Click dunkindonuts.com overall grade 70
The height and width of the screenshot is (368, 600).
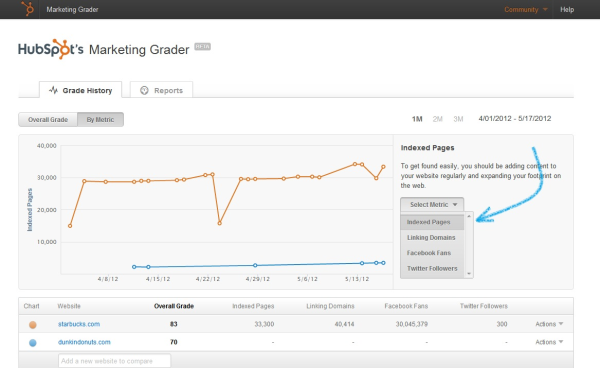click(x=174, y=342)
